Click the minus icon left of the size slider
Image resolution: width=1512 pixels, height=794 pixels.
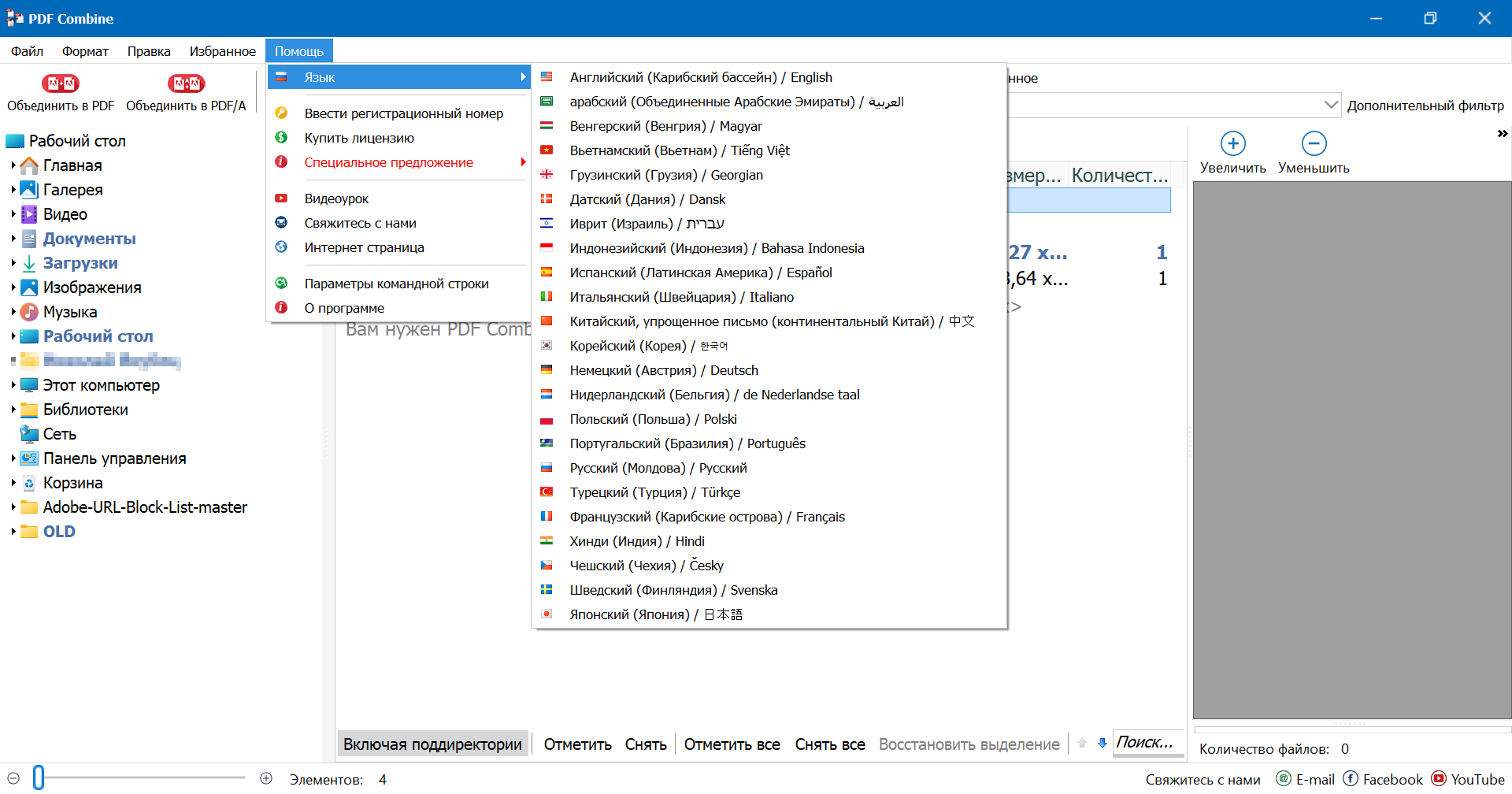[13, 778]
